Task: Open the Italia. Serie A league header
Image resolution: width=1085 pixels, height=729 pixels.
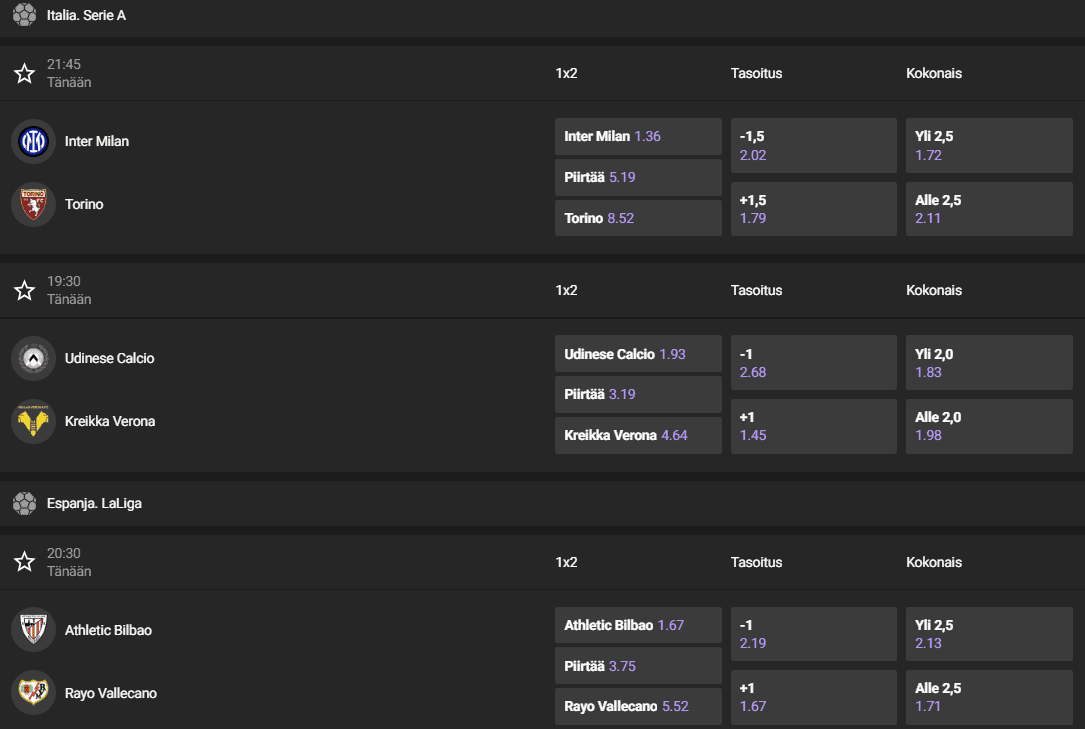Action: 86,15
